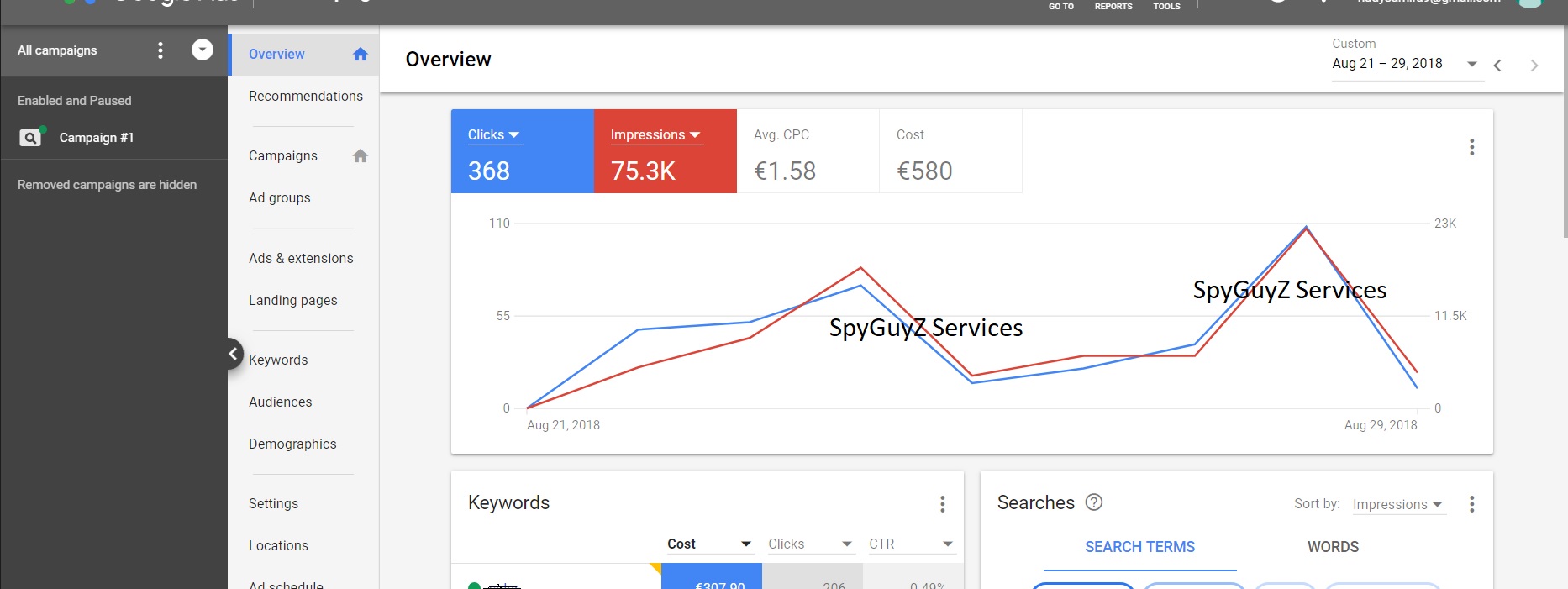Screen dimensions: 1568x589
Task: Click the Overview page heading
Action: 448,60
